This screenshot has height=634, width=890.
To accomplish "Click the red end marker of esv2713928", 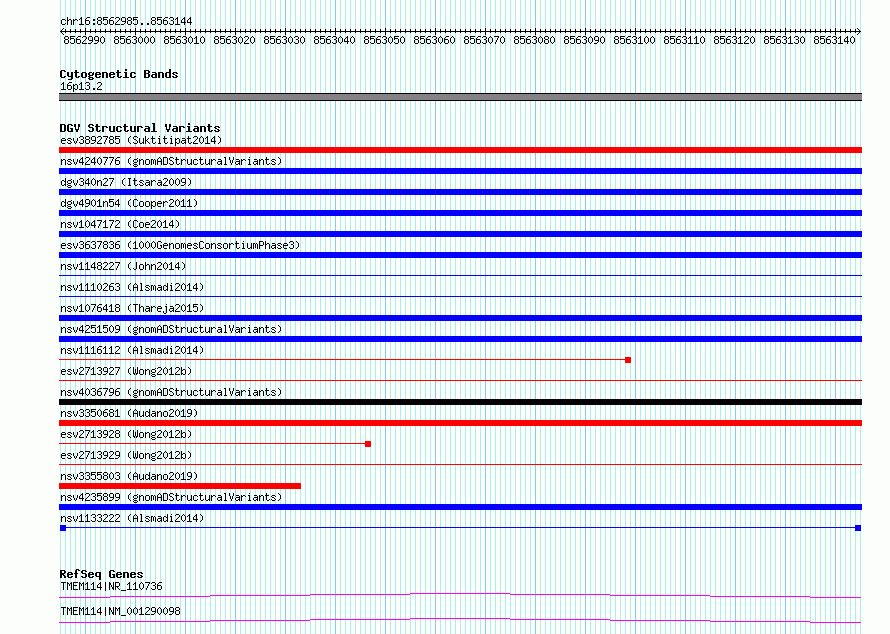I will (368, 444).
